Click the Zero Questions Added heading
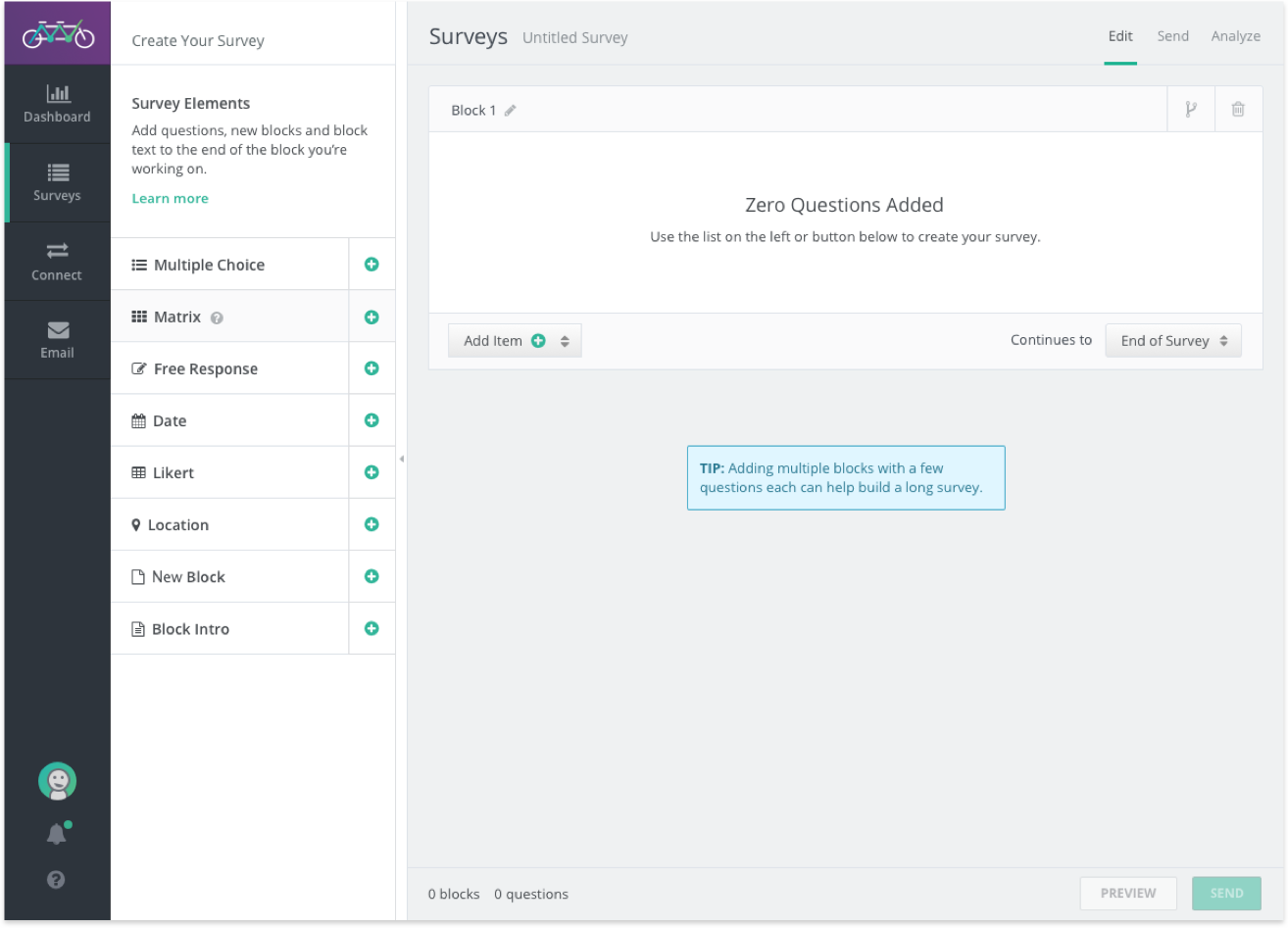Screen dimensions: 1288x928 point(844,205)
